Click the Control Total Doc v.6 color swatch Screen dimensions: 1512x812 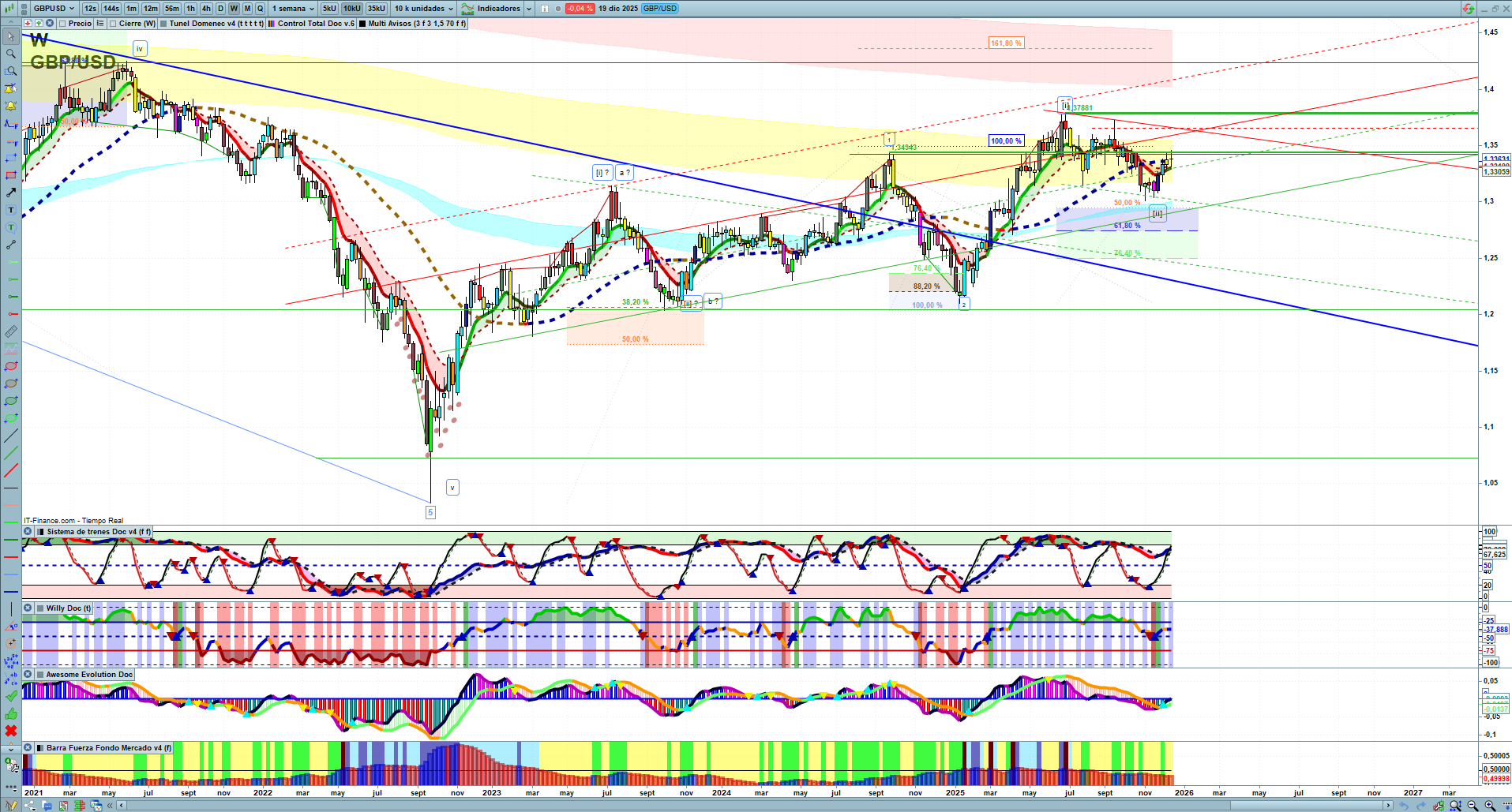(x=272, y=24)
